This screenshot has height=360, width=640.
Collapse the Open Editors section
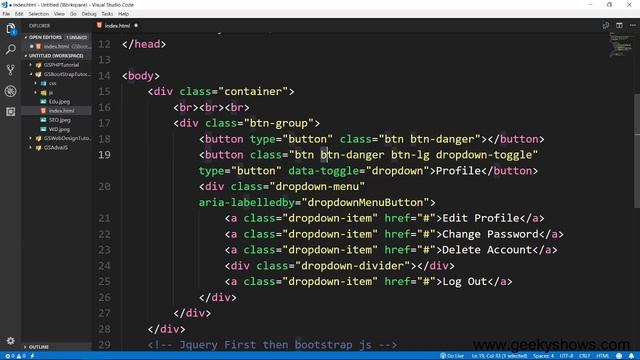(26, 37)
